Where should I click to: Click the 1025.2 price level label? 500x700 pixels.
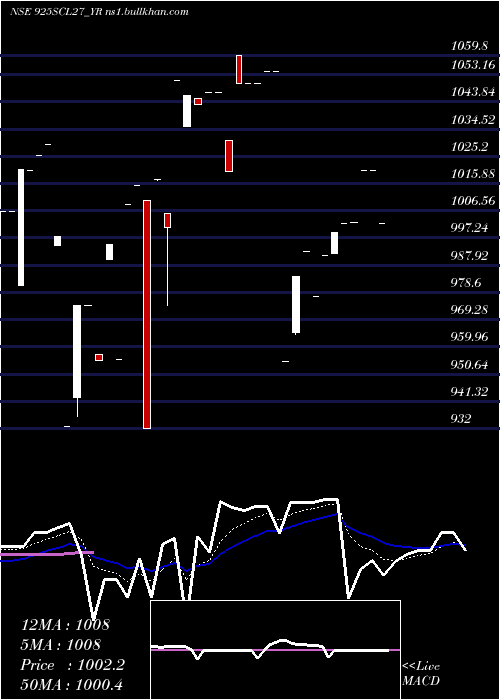click(469, 147)
